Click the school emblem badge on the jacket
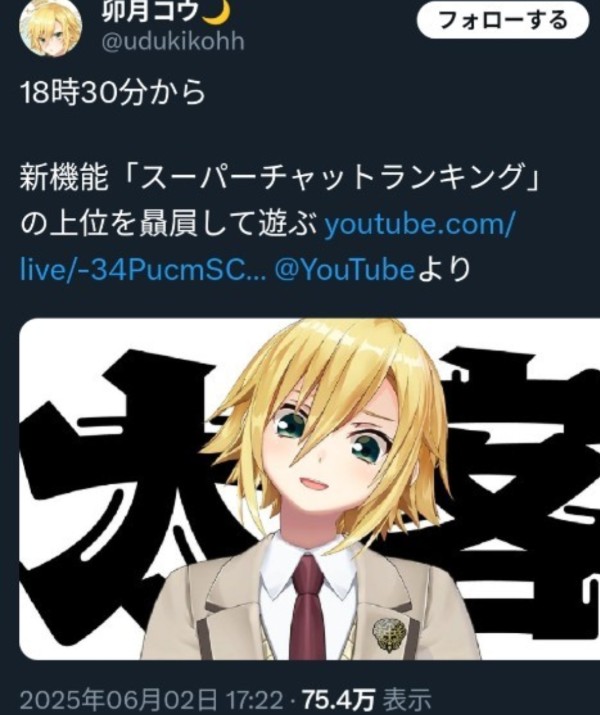The width and height of the screenshot is (600, 715). tap(389, 635)
